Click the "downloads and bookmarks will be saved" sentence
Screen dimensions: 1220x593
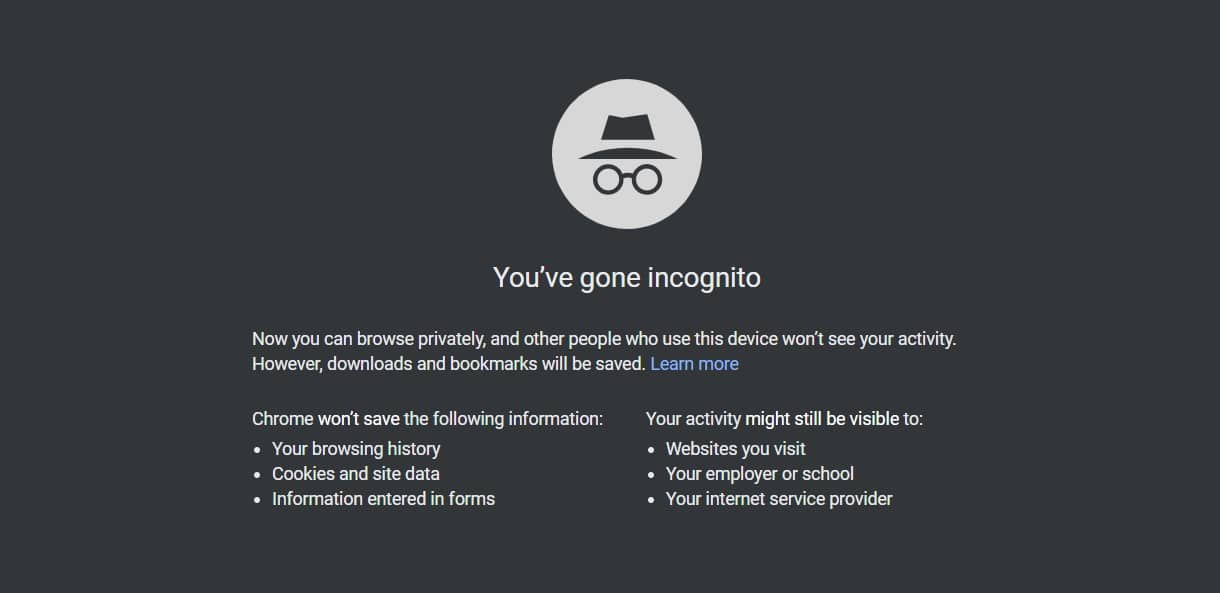(x=448, y=364)
